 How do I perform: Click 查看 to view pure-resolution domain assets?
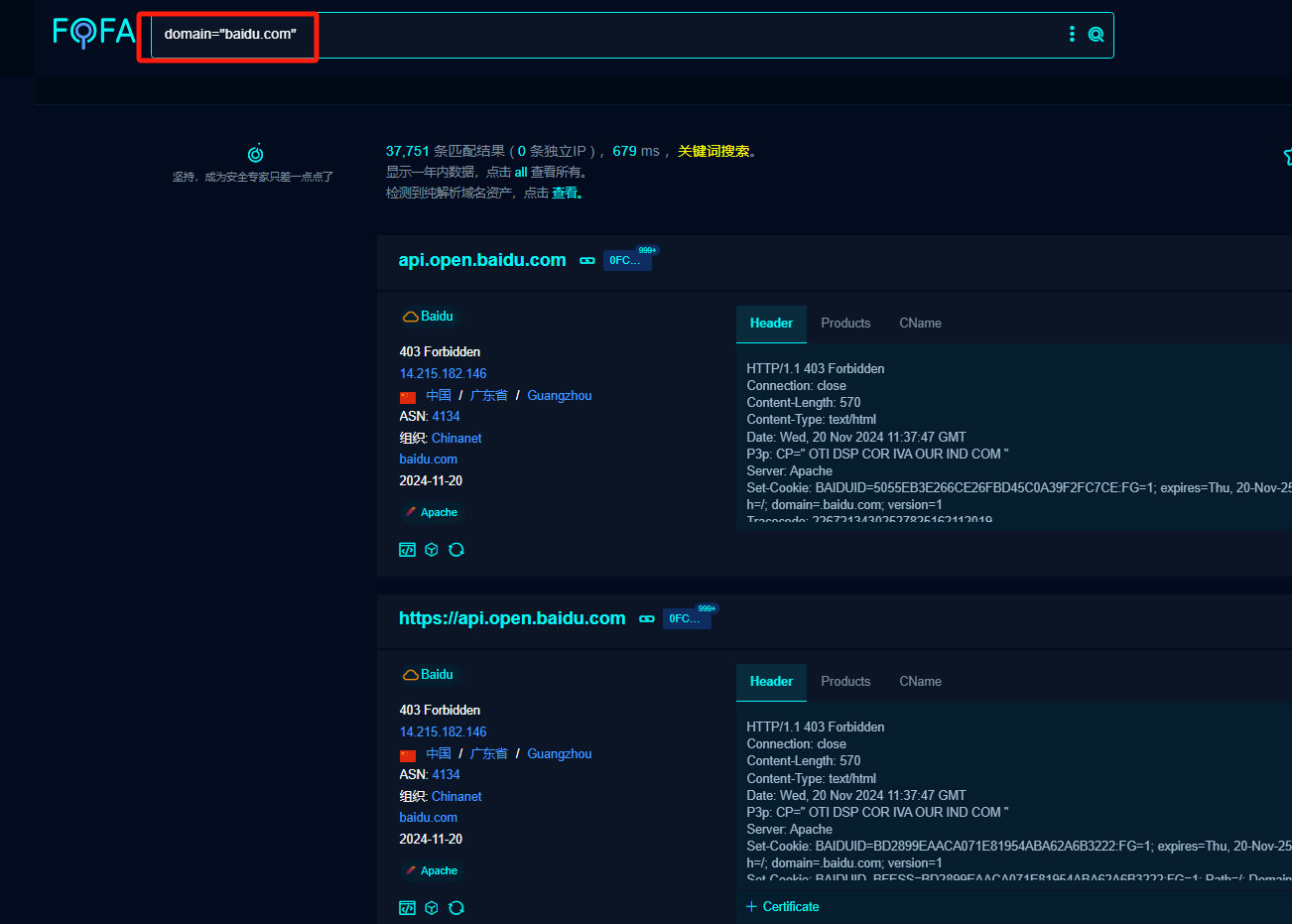(x=565, y=193)
